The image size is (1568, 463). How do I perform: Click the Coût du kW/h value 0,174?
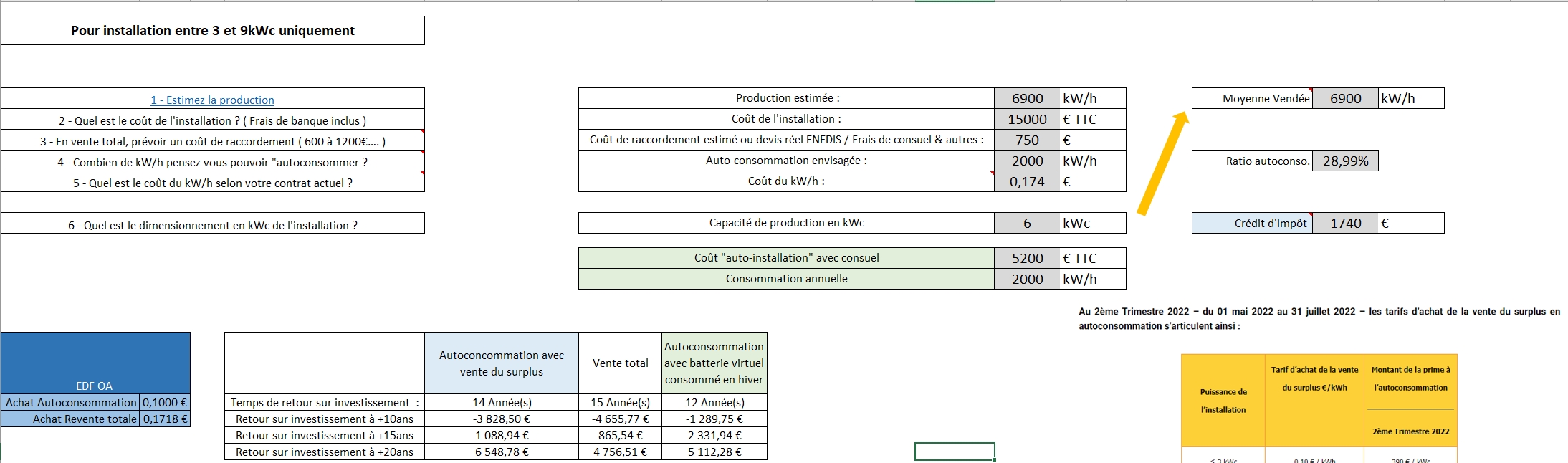coord(1026,182)
